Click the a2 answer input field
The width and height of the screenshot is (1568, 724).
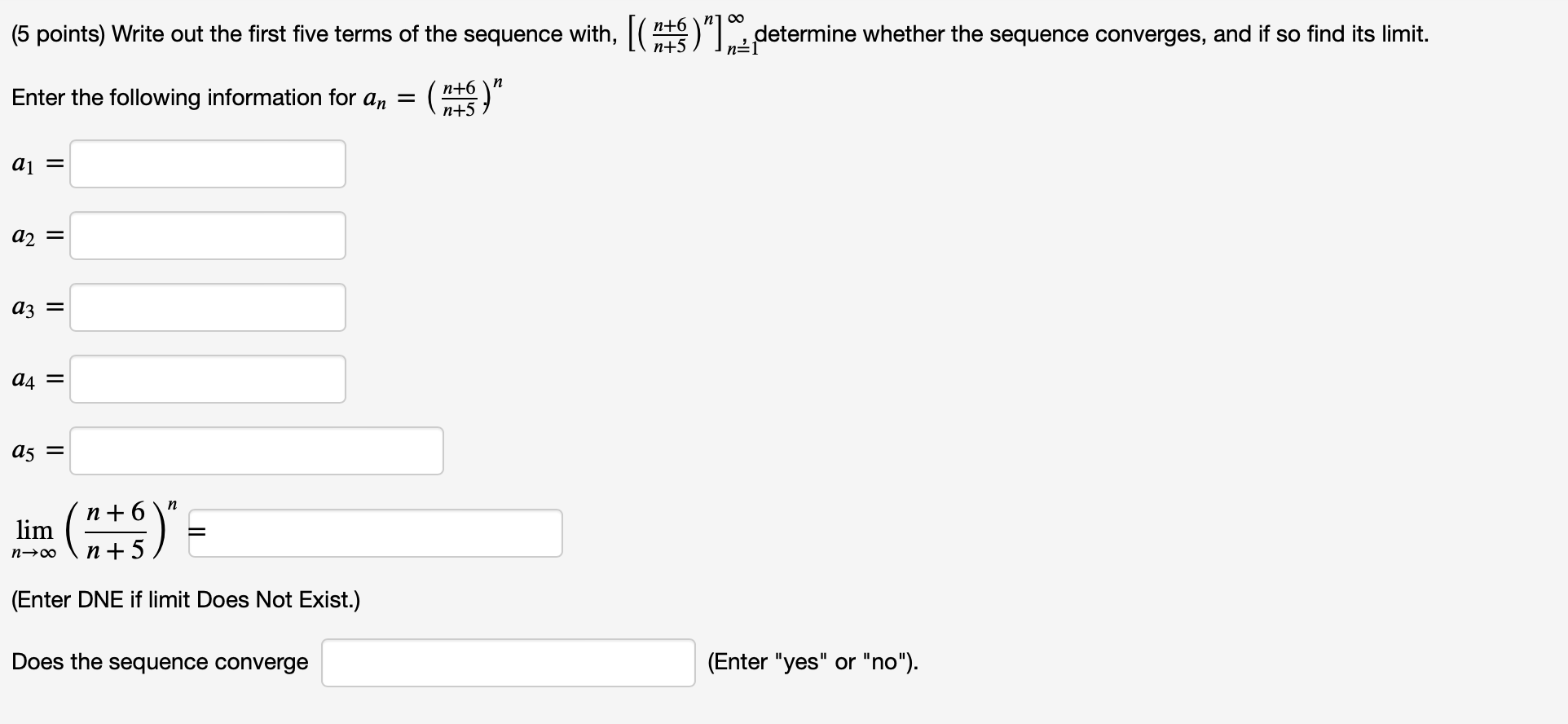point(207,235)
